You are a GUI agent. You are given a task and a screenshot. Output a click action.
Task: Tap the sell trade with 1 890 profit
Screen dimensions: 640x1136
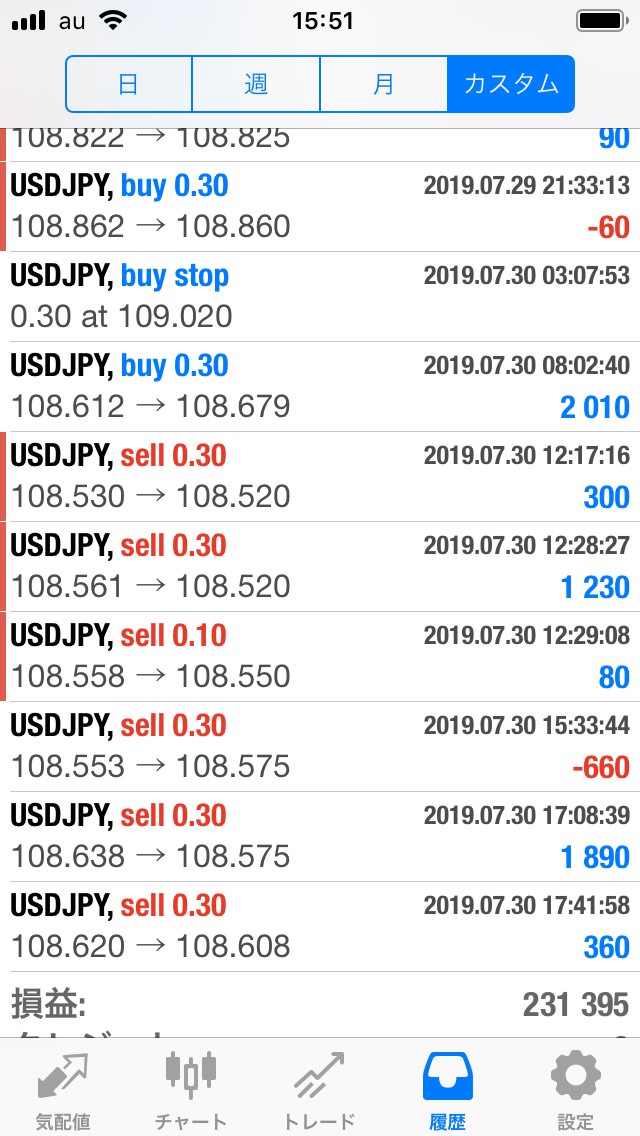[x=320, y=836]
